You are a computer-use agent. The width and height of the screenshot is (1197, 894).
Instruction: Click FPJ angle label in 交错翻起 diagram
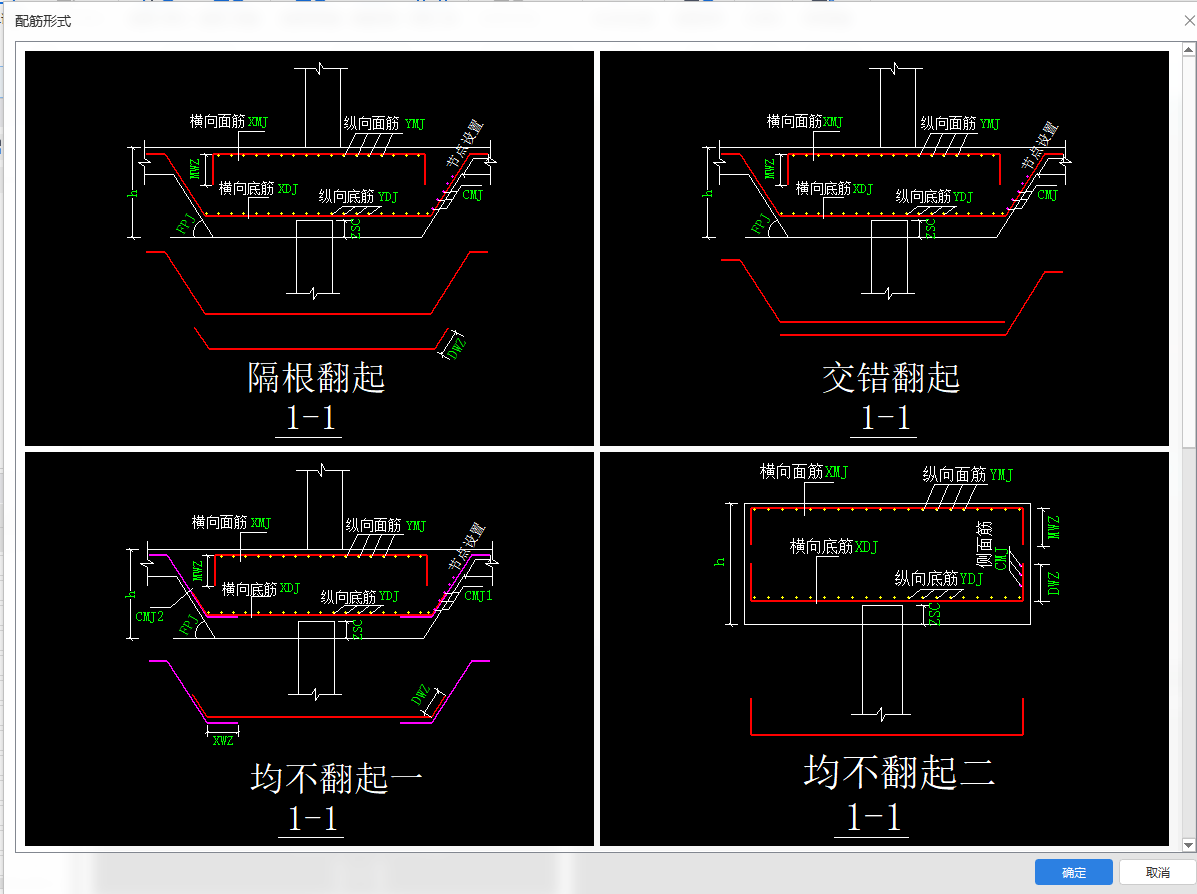[x=760, y=224]
